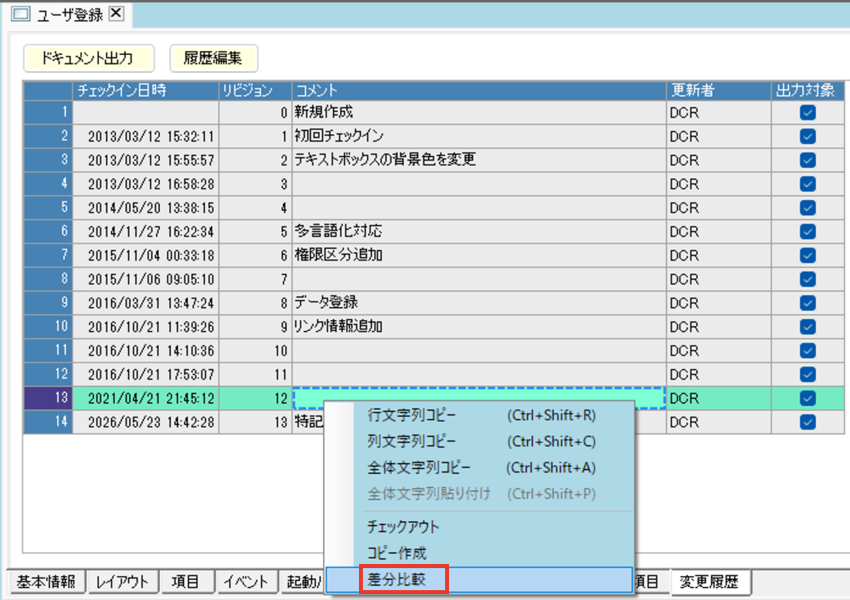Click comment cell 多言語化対応
The height and width of the screenshot is (600, 850).
(479, 231)
